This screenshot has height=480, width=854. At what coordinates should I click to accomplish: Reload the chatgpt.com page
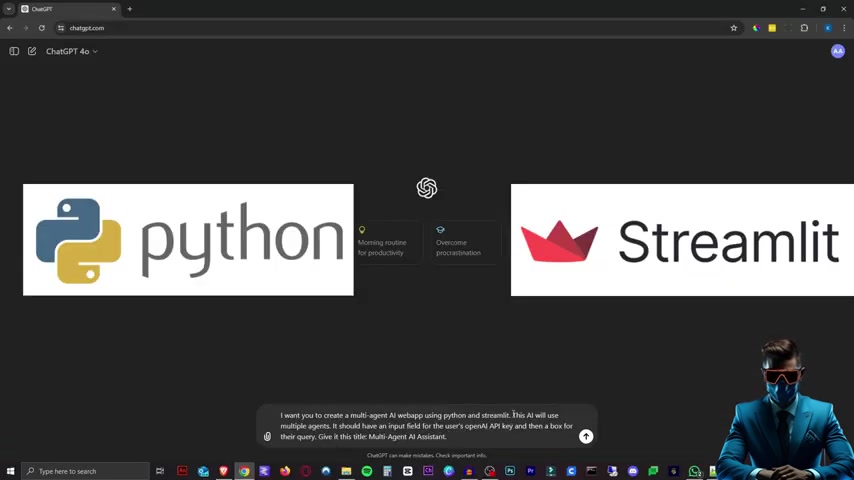41,28
